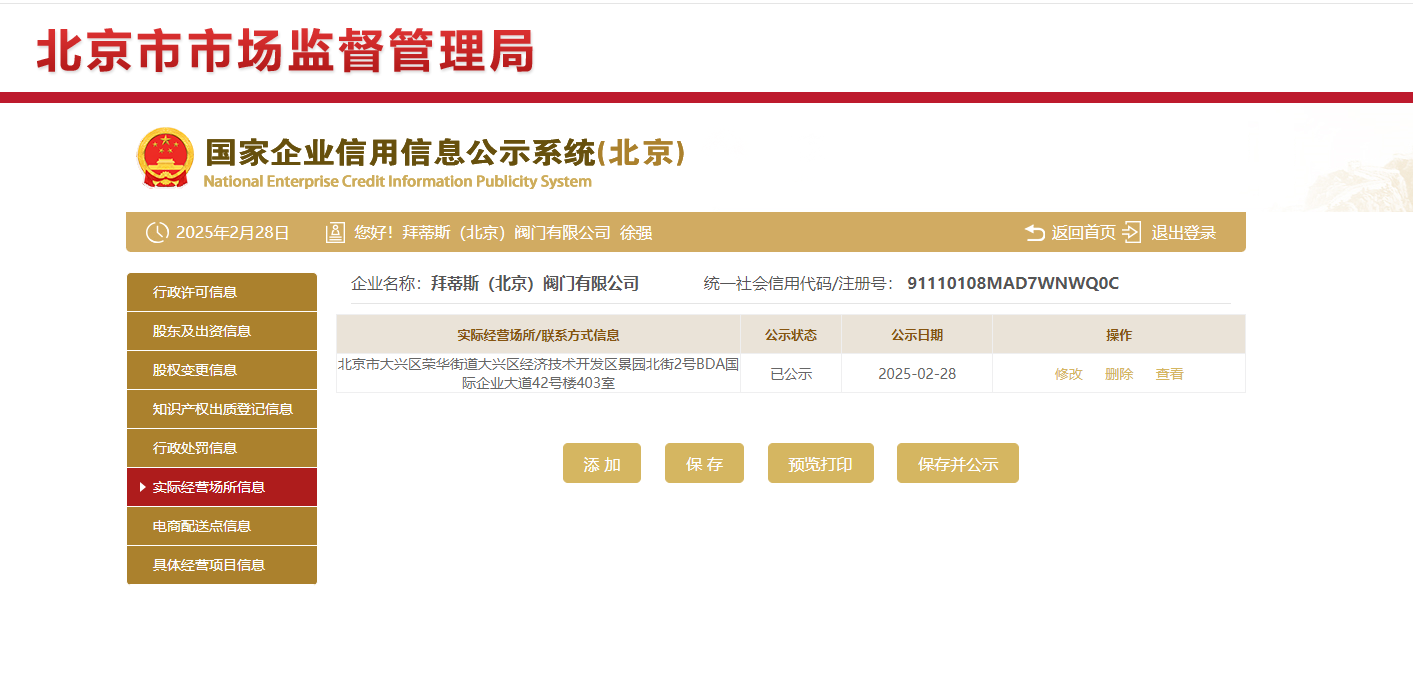Select the 股权变更信息 menu item
Screen dimensions: 1413x691
coord(222,370)
